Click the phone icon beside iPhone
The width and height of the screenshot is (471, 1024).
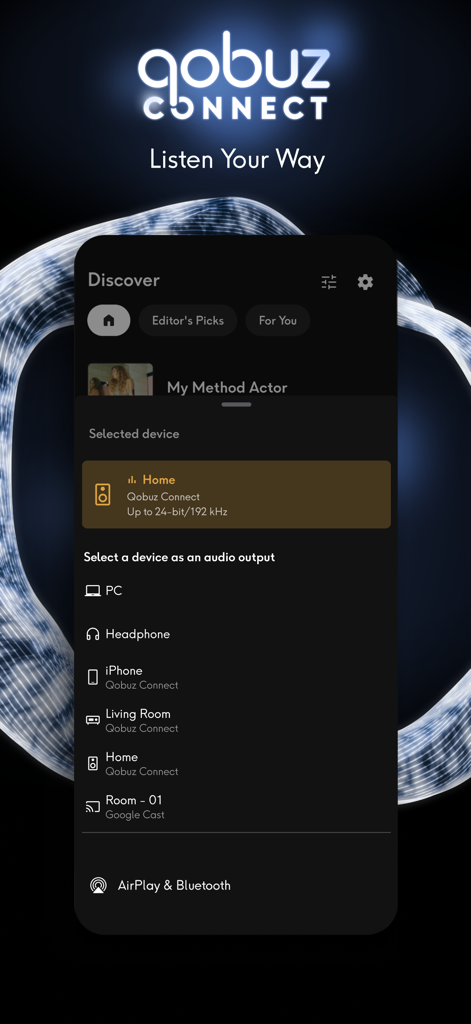93,677
